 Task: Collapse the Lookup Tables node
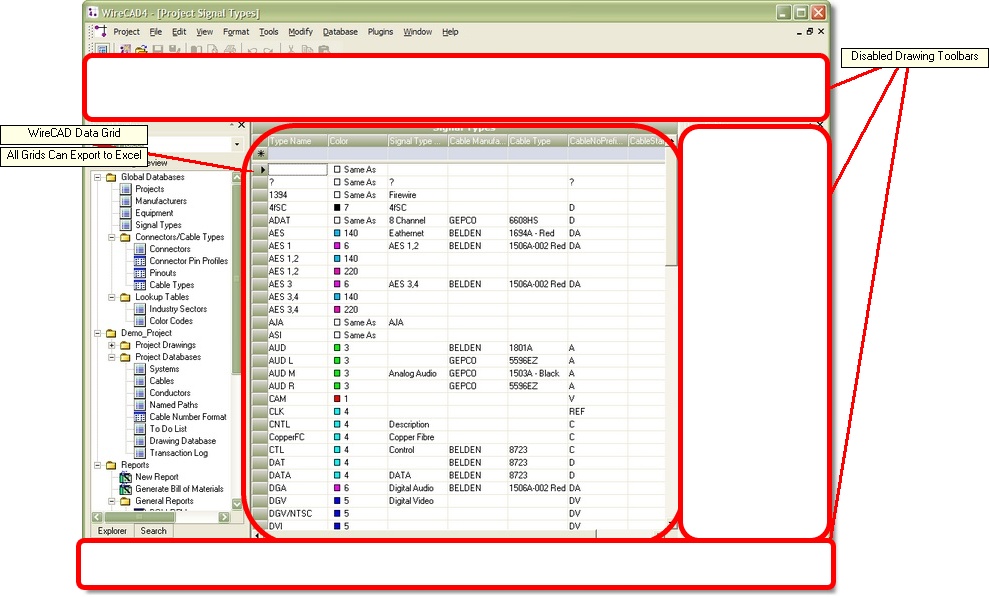click(x=112, y=297)
